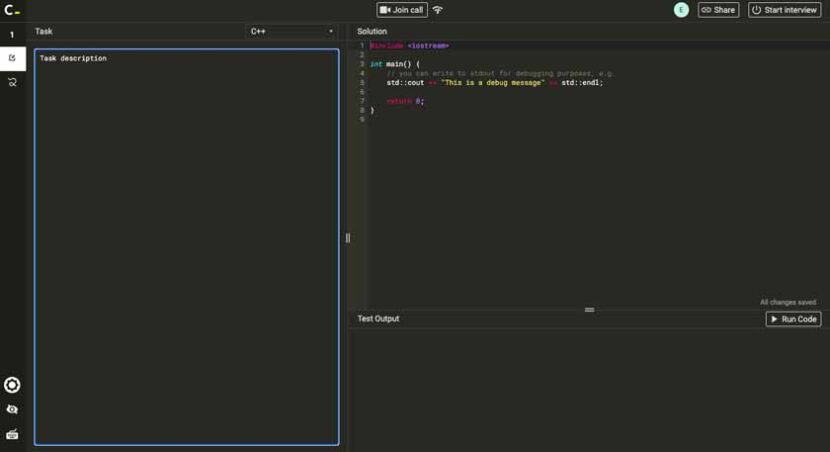Image resolution: width=830 pixels, height=452 pixels.
Task: Click the 'return 0;' line in the editor
Action: [405, 101]
